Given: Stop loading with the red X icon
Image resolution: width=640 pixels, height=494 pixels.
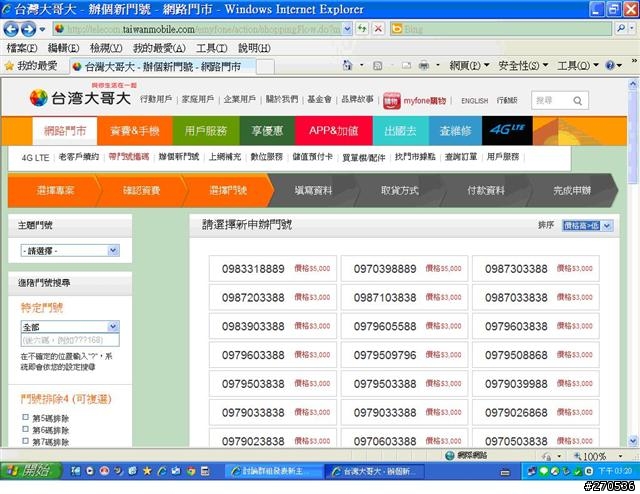Looking at the screenshot, I should click(378, 29).
